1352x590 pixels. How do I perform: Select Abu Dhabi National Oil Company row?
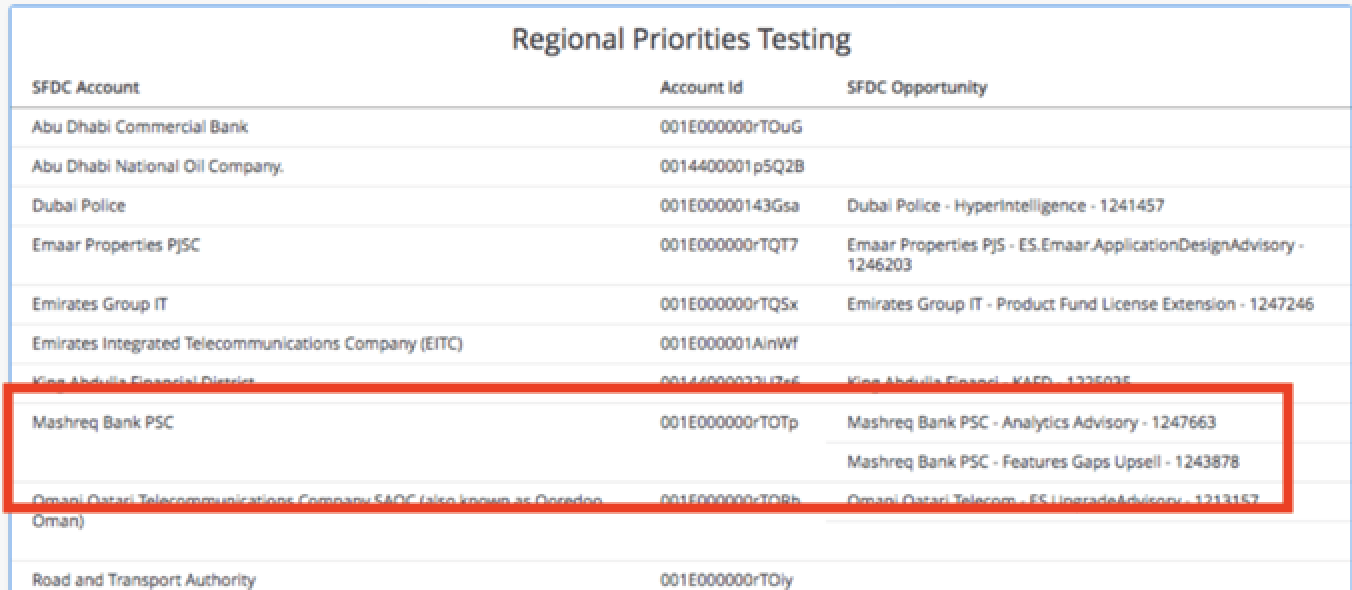(158, 166)
